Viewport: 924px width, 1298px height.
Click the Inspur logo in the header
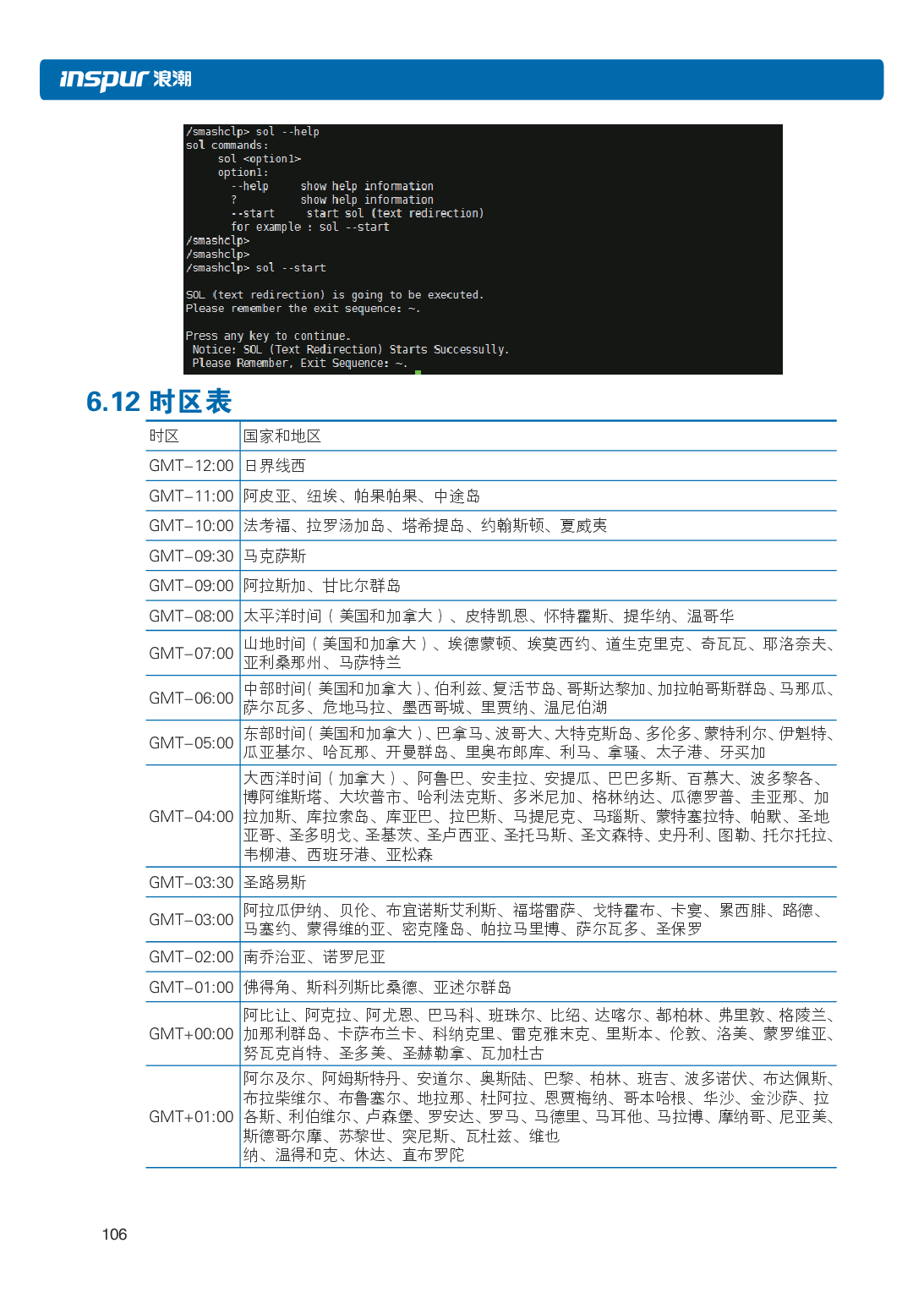125,79
